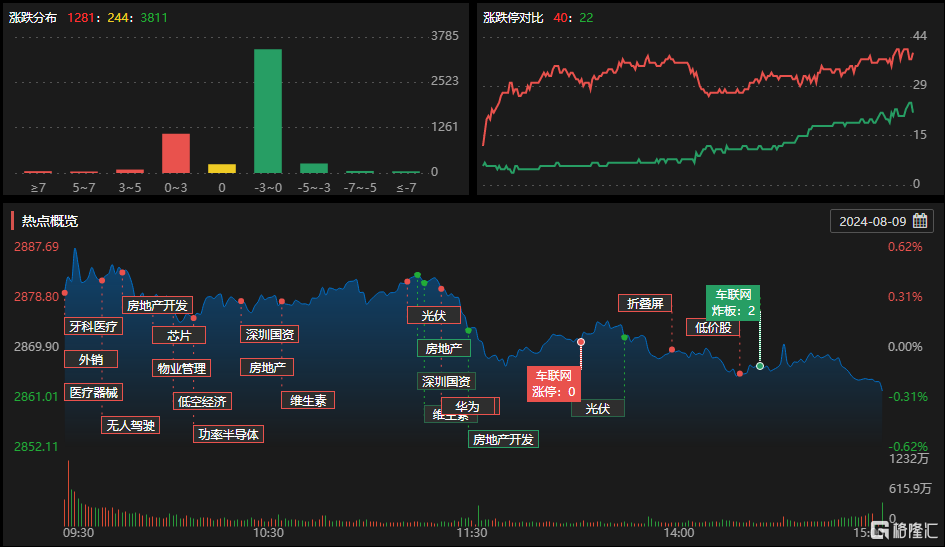This screenshot has width=945, height=547.
Task: Open the calendar icon beside 2024-08-09
Action: click(920, 221)
